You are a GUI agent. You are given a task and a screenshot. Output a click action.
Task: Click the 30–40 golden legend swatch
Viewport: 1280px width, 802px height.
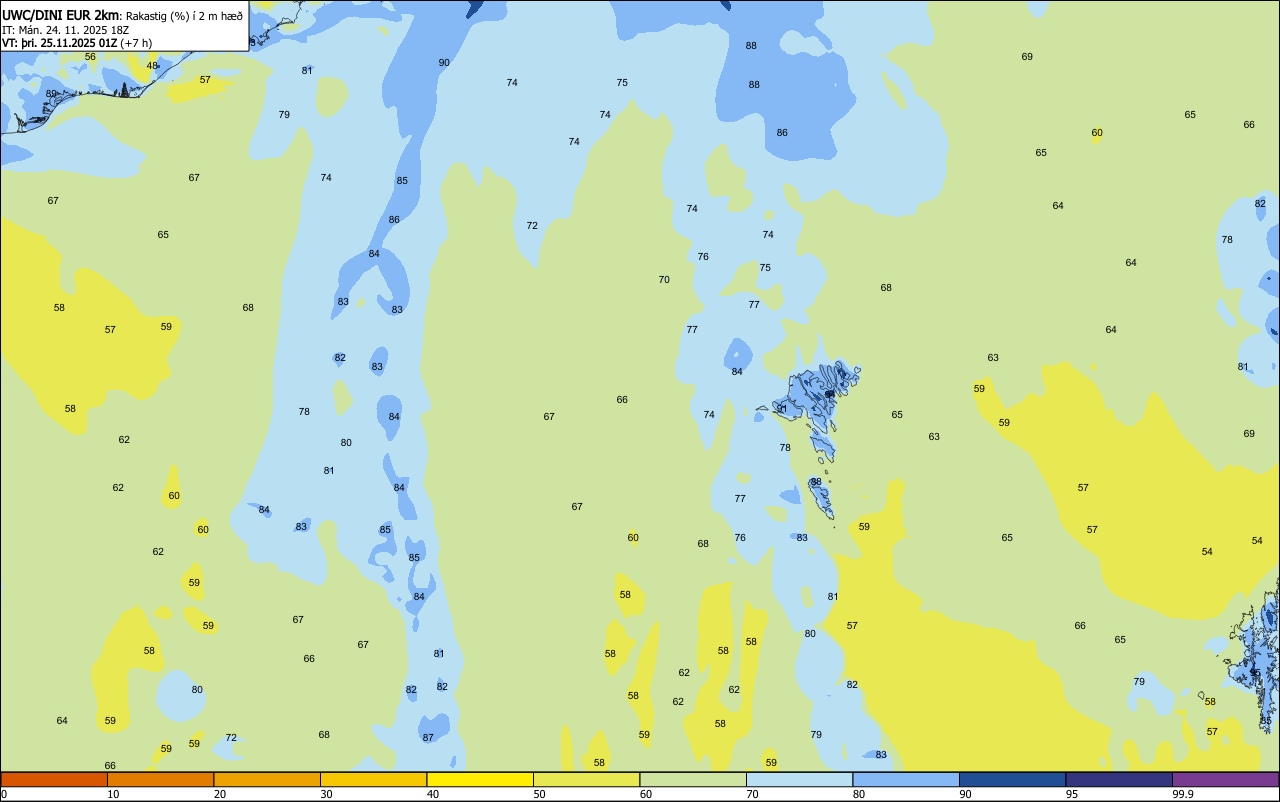coord(373,779)
